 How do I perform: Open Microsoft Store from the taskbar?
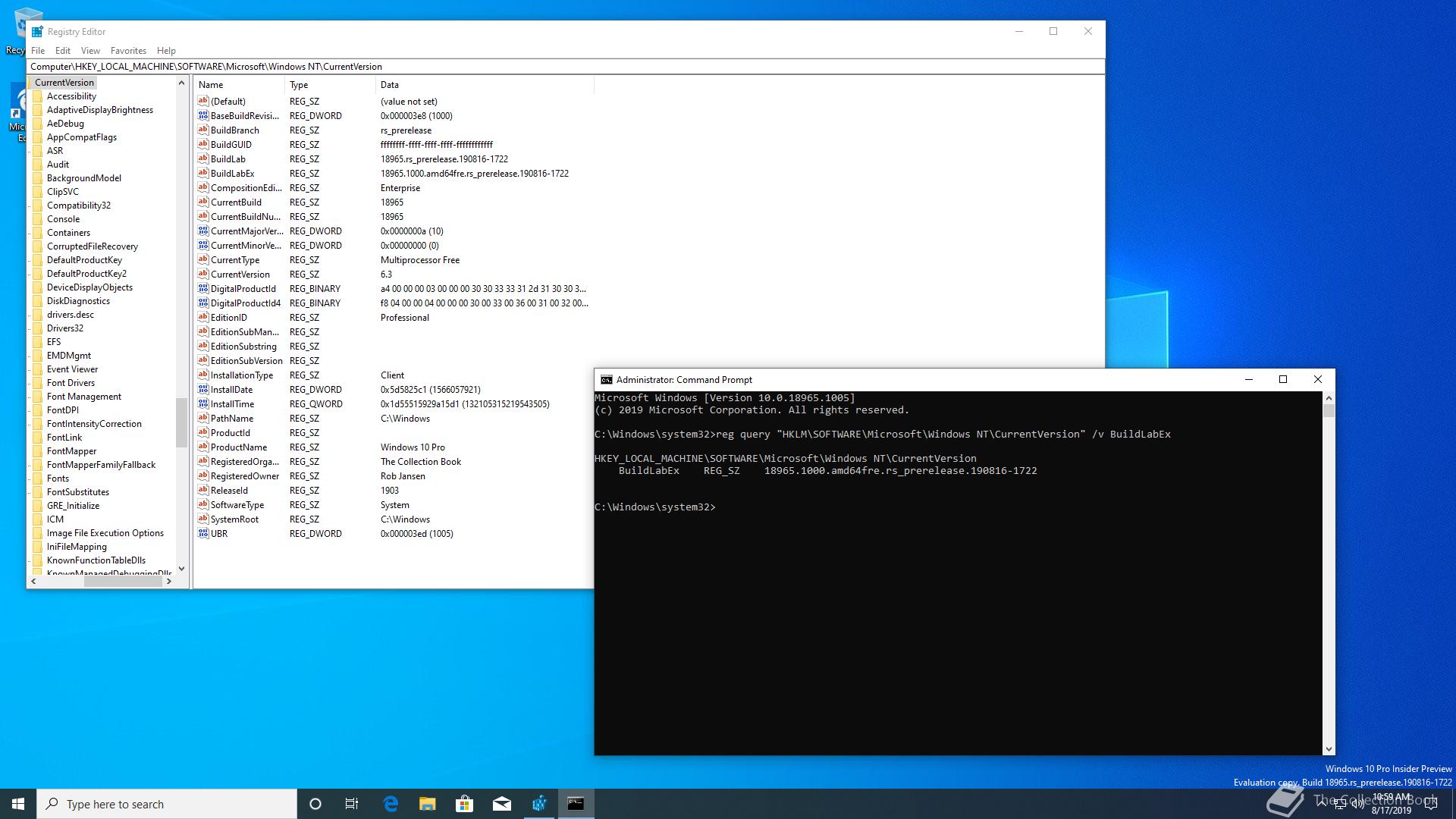[465, 803]
